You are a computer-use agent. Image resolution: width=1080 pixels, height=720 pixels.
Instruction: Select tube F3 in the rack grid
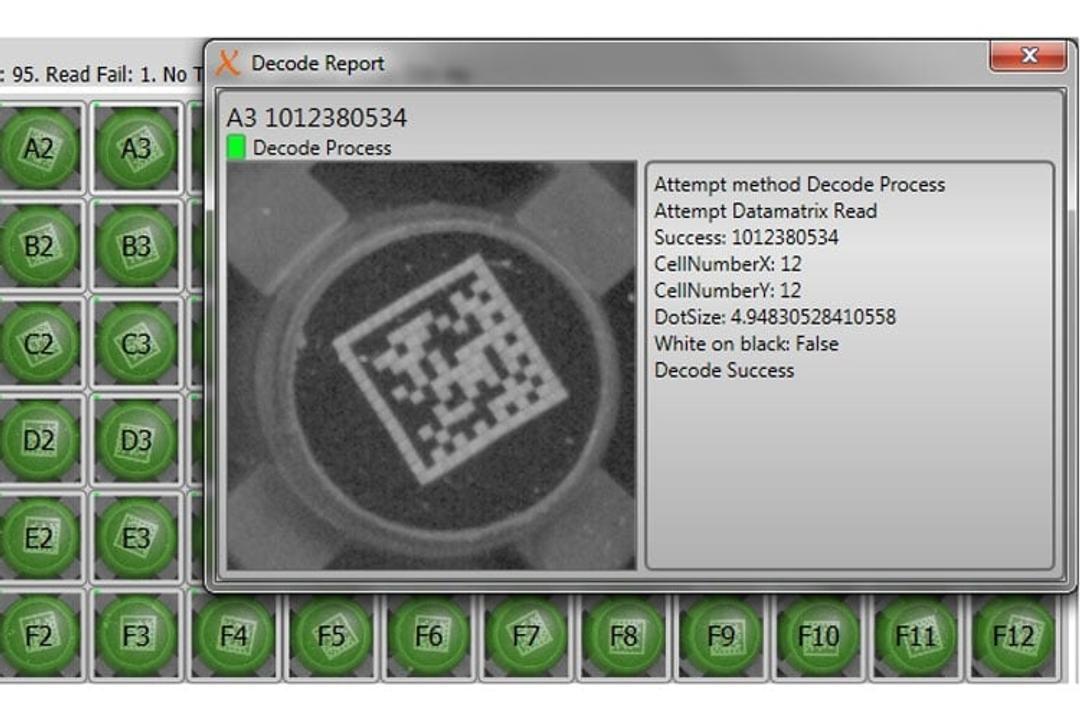tap(136, 635)
